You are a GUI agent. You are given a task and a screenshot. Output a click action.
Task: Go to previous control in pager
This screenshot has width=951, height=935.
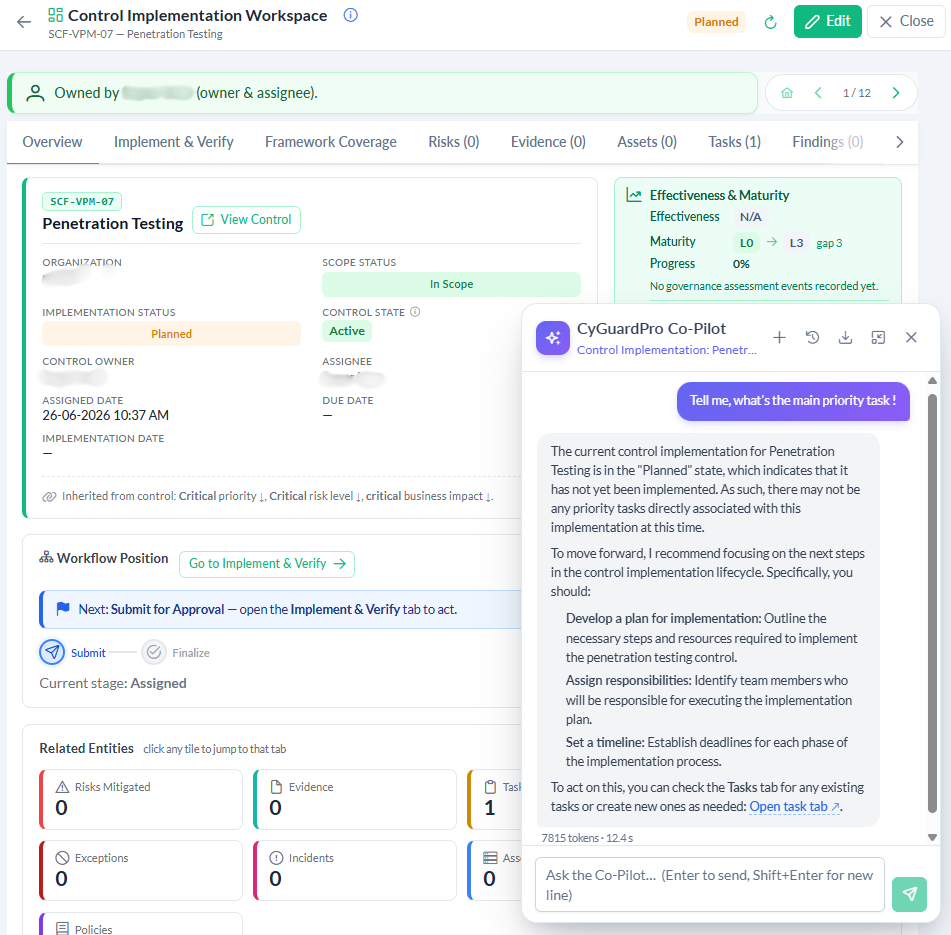pos(818,93)
